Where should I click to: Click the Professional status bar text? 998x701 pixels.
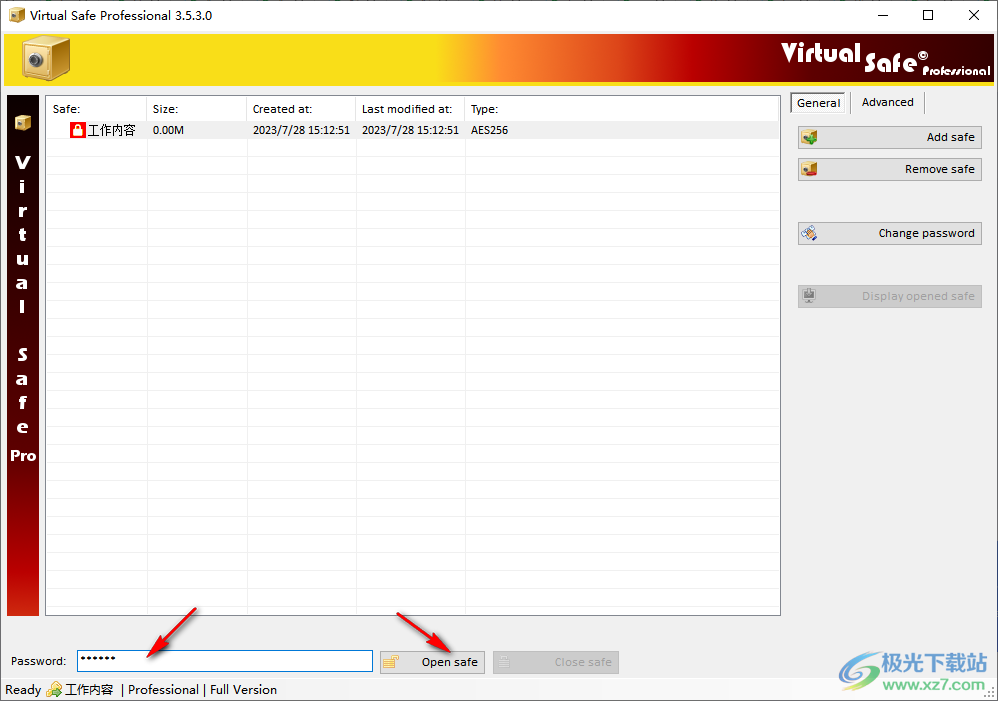pyautogui.click(x=164, y=690)
